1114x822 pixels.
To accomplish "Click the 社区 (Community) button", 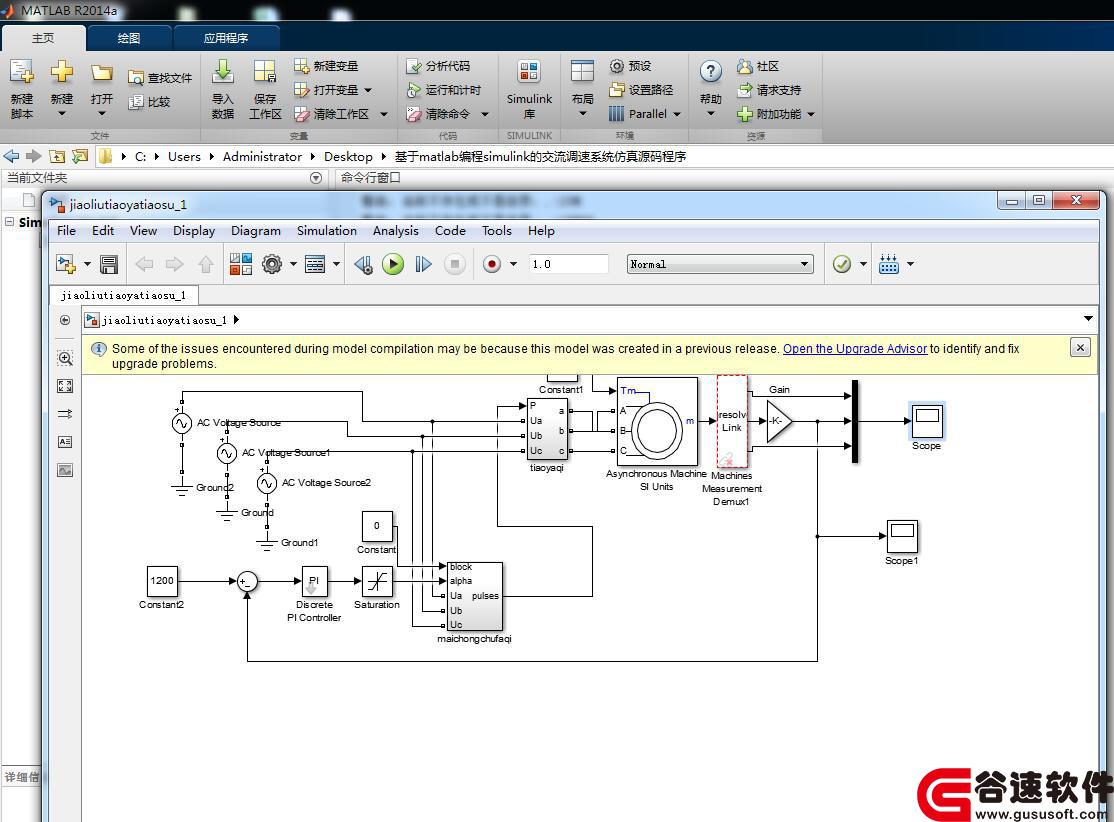I will coord(758,66).
